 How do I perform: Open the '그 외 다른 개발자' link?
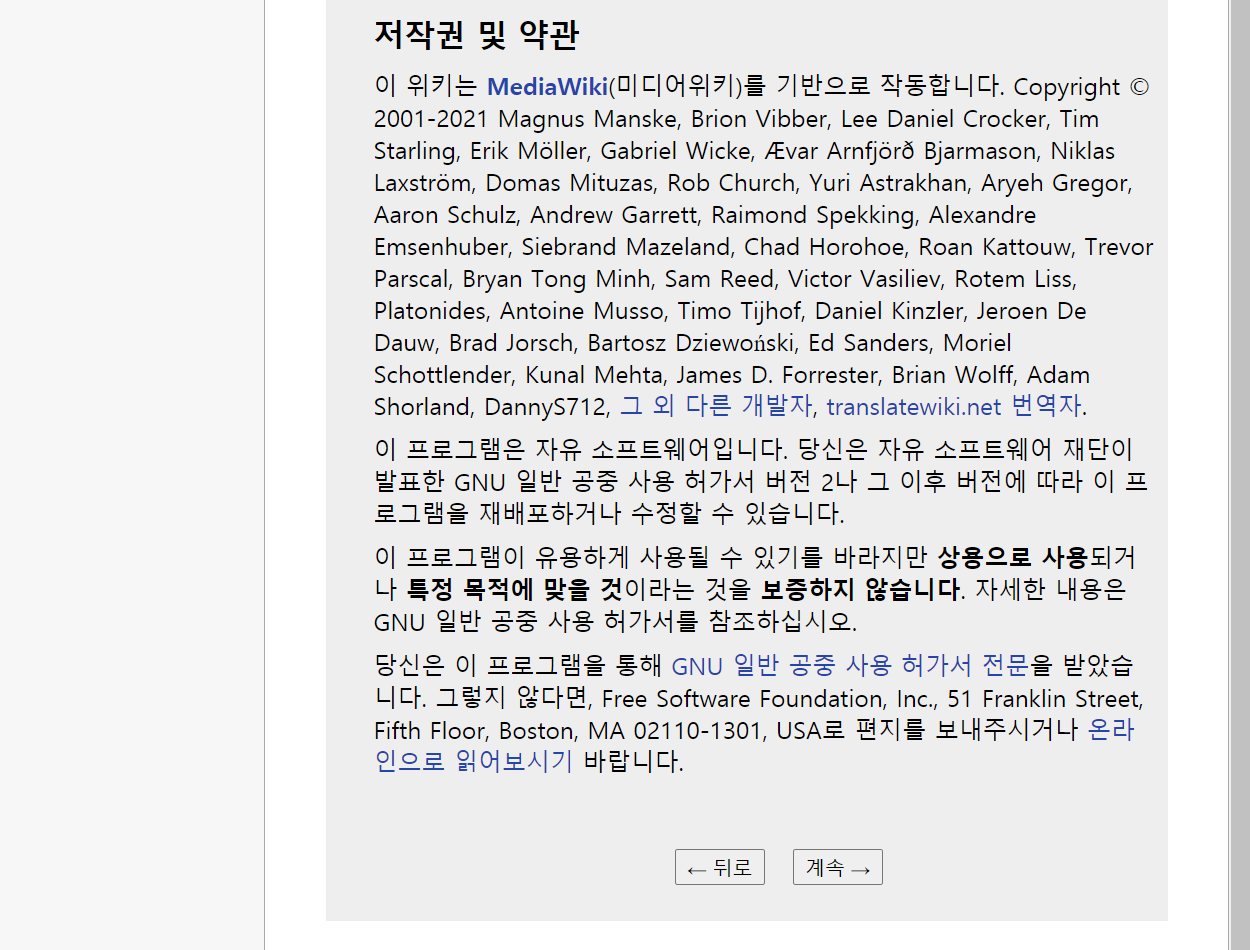(x=715, y=407)
